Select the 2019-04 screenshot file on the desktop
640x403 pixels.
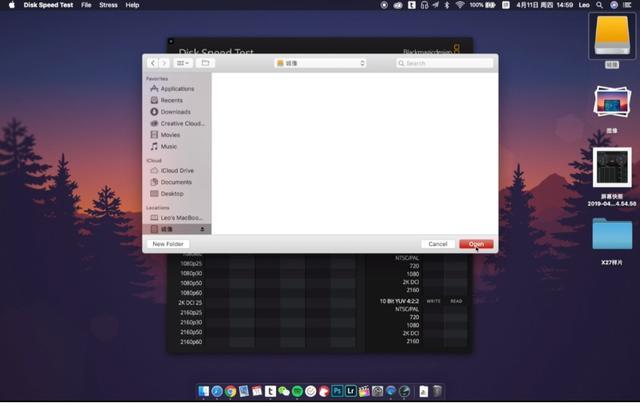pyautogui.click(x=611, y=167)
